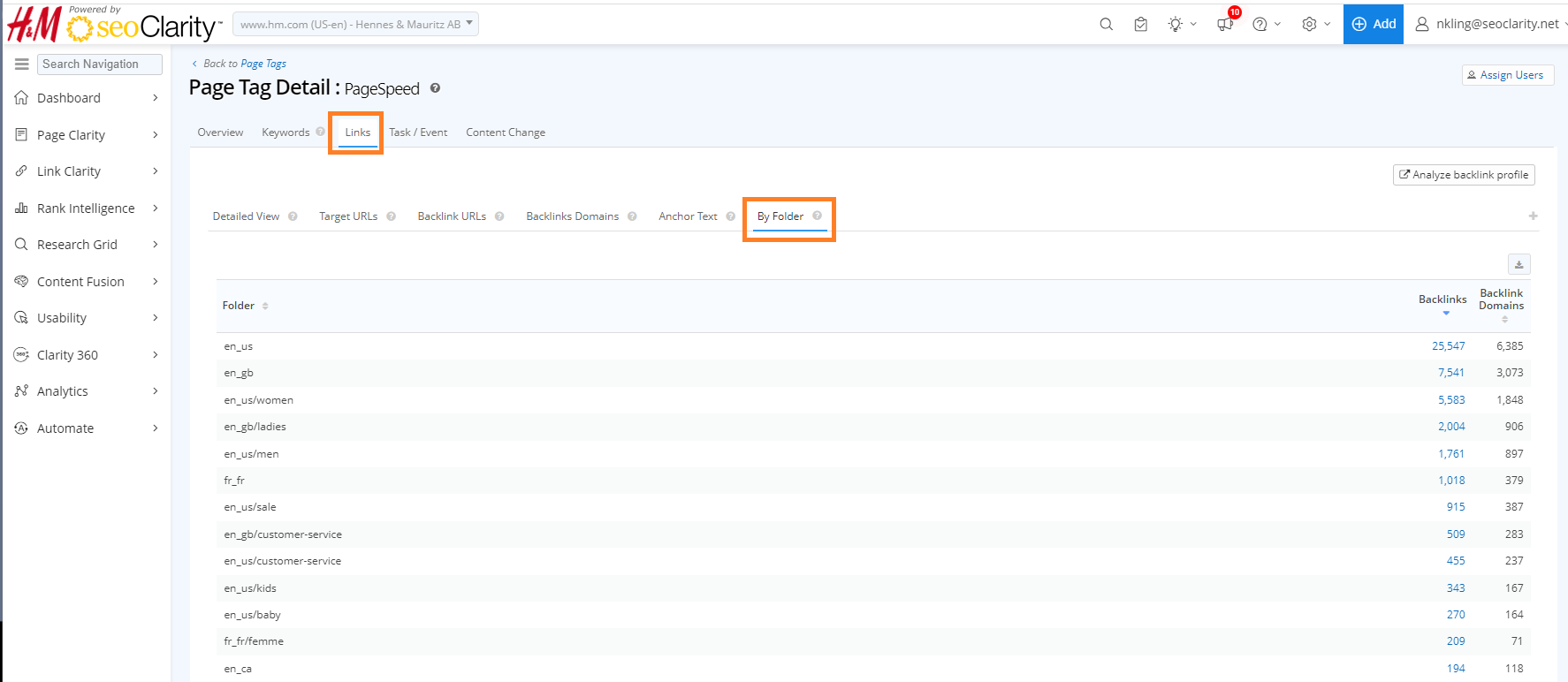Open the notifications megaphone icon

(1225, 25)
